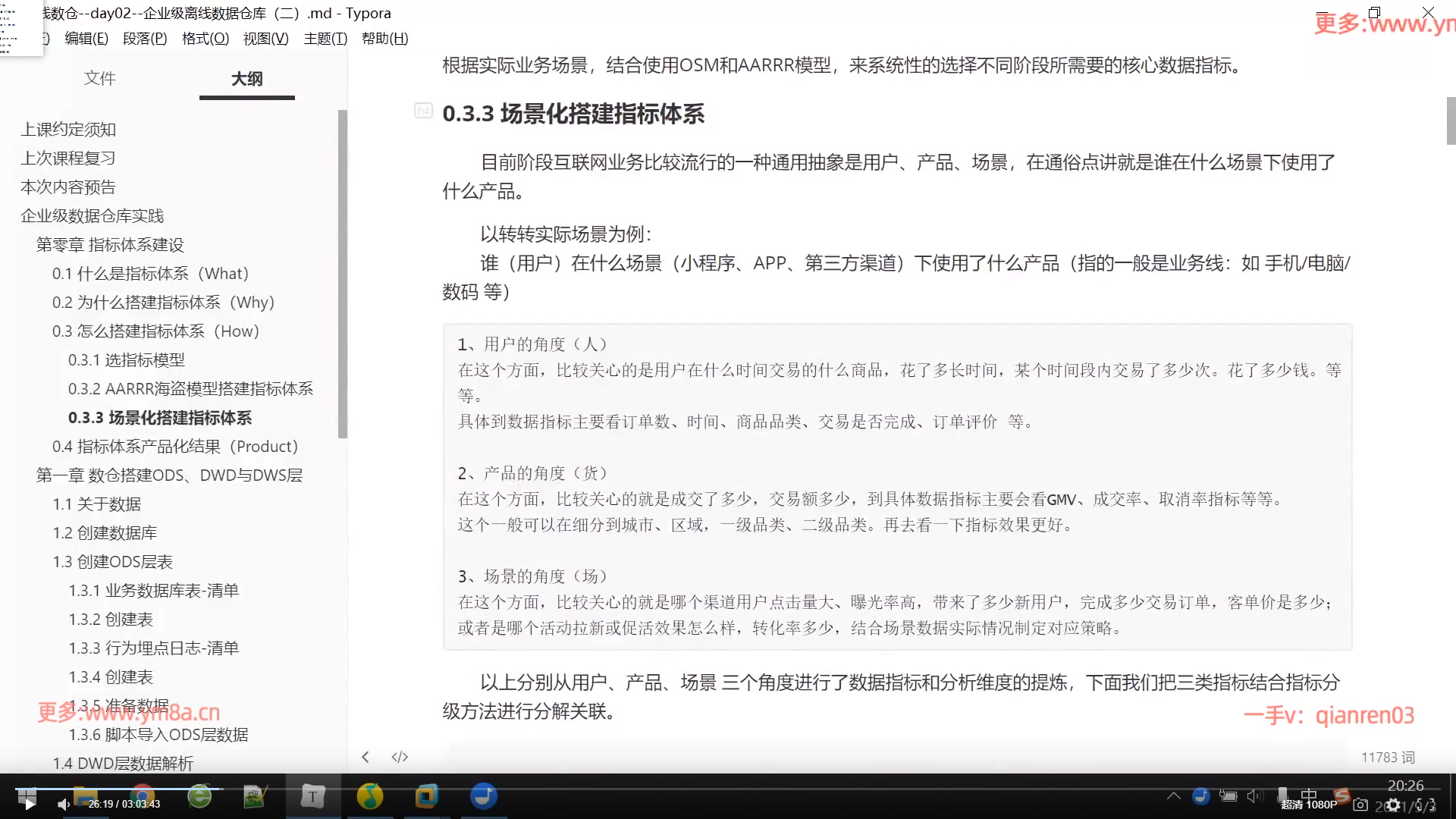Open the 主题(T) menu
Image resolution: width=1456 pixels, height=819 pixels.
pos(325,39)
